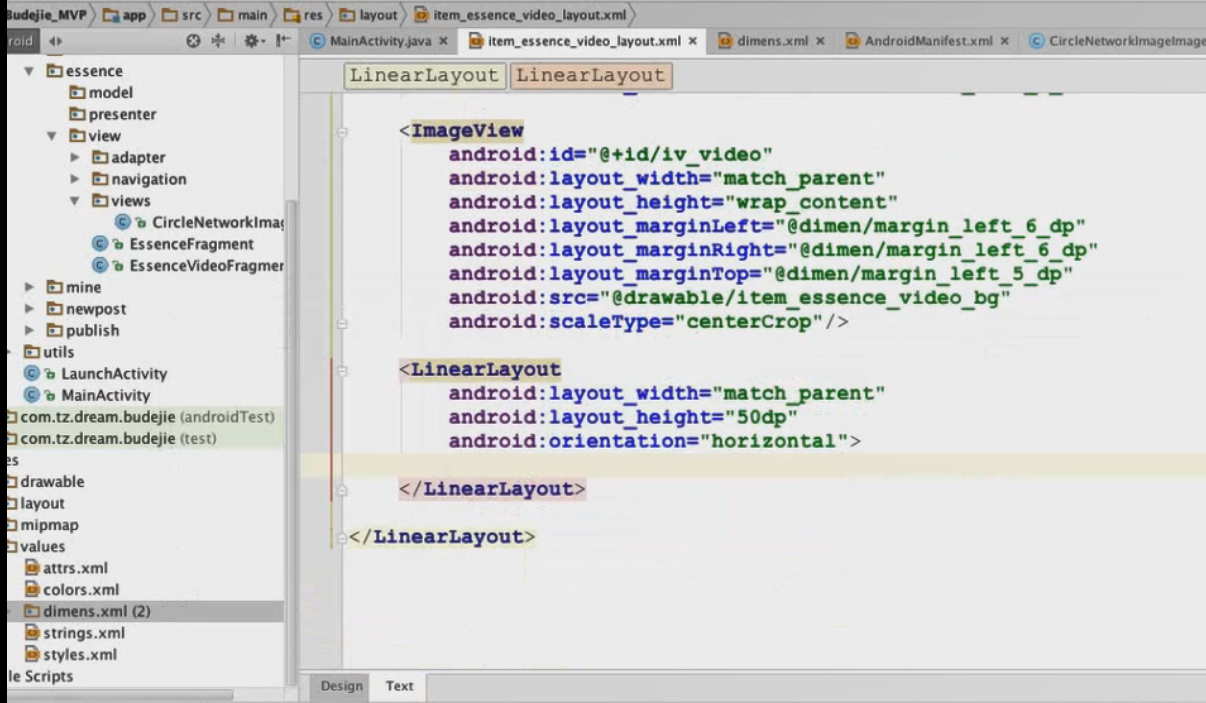Click the fold marker beside inner LinearLayout opening tag
The image size is (1206, 703).
tap(343, 370)
